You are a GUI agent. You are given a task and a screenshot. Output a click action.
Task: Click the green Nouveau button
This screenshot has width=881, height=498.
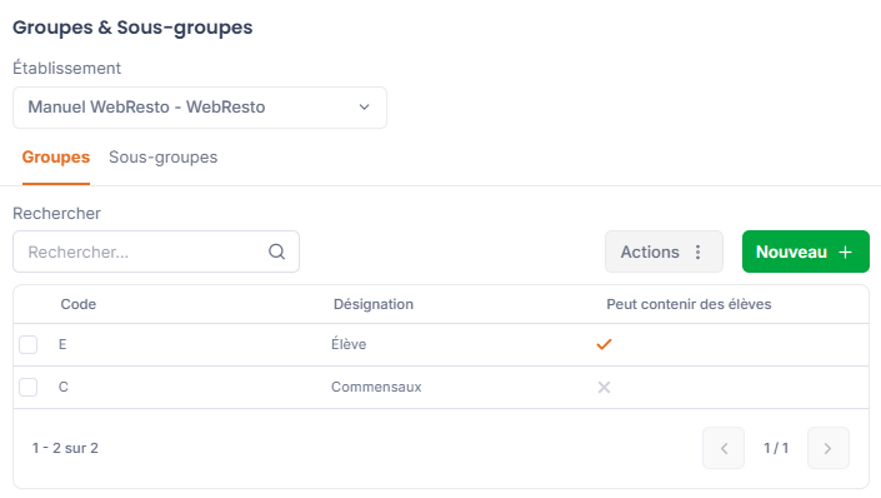(x=806, y=252)
